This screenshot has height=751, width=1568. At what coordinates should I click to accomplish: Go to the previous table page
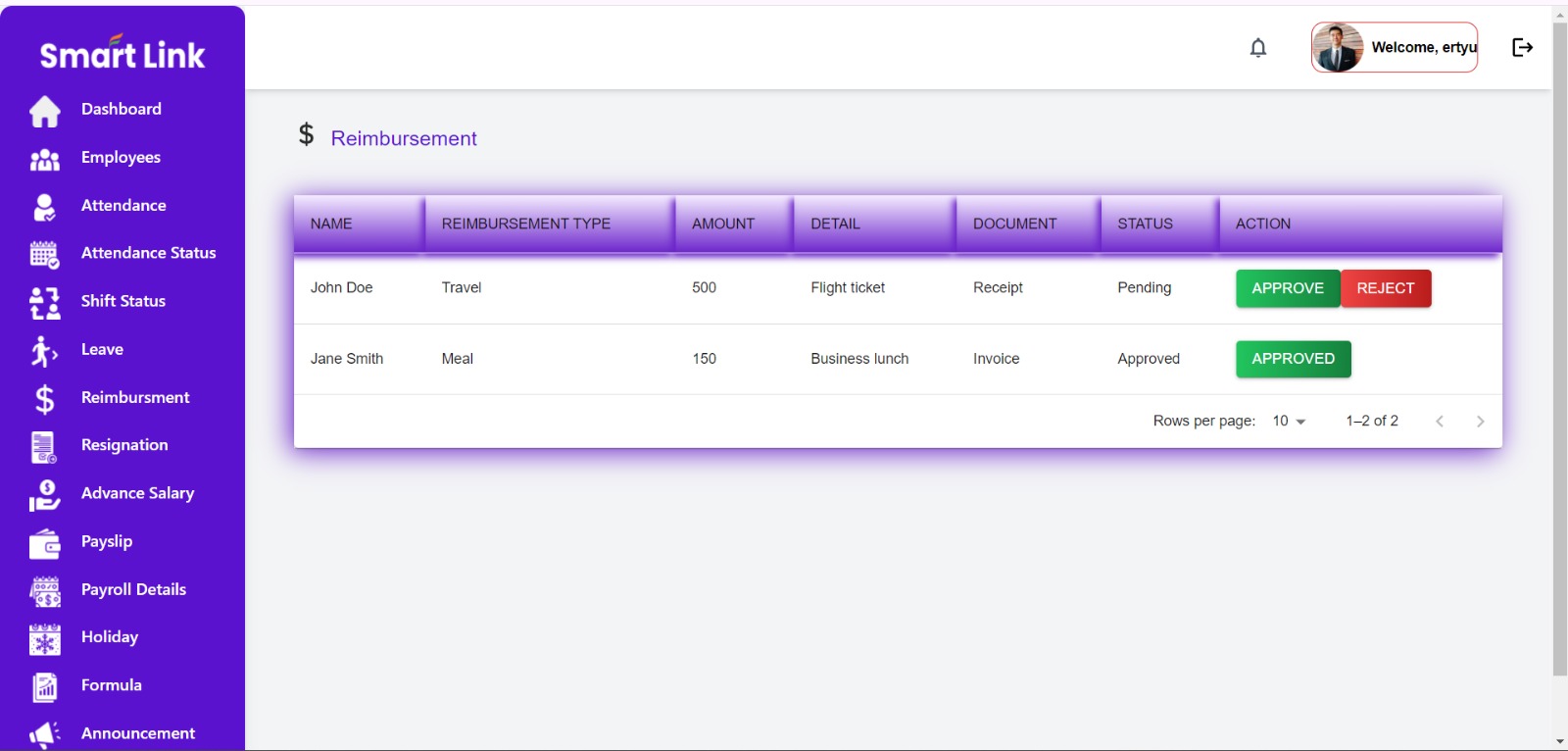coord(1439,421)
